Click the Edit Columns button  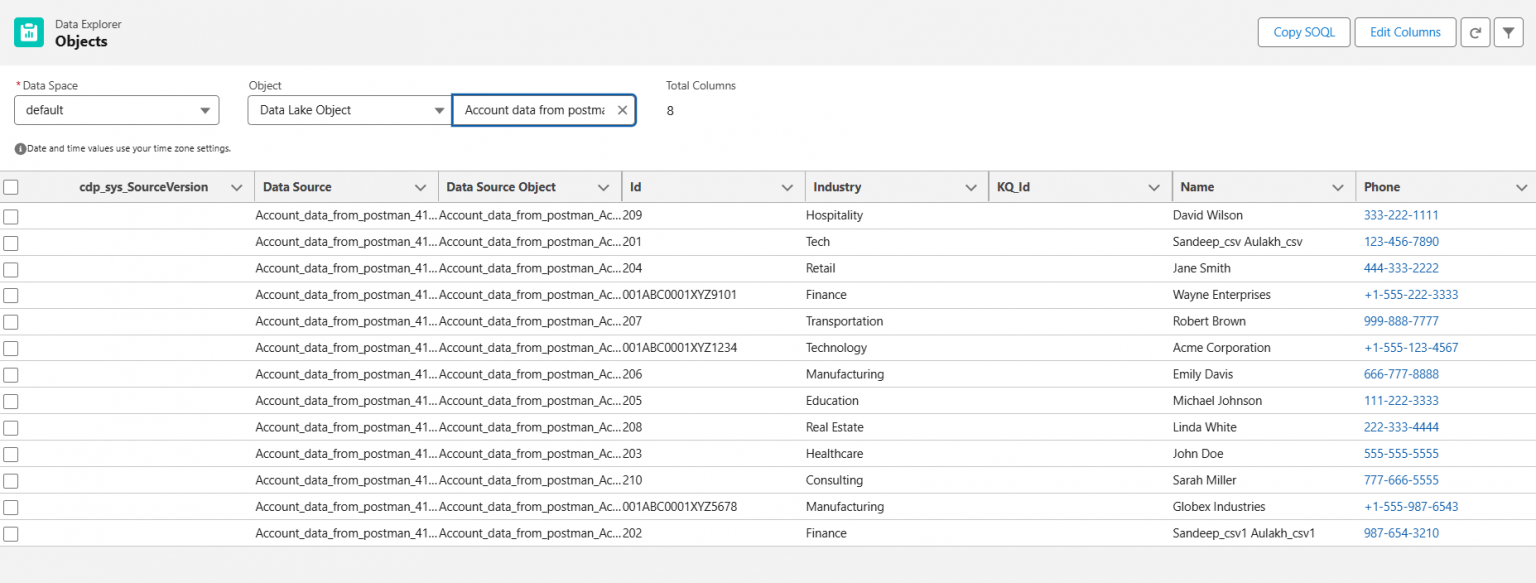click(x=1404, y=32)
